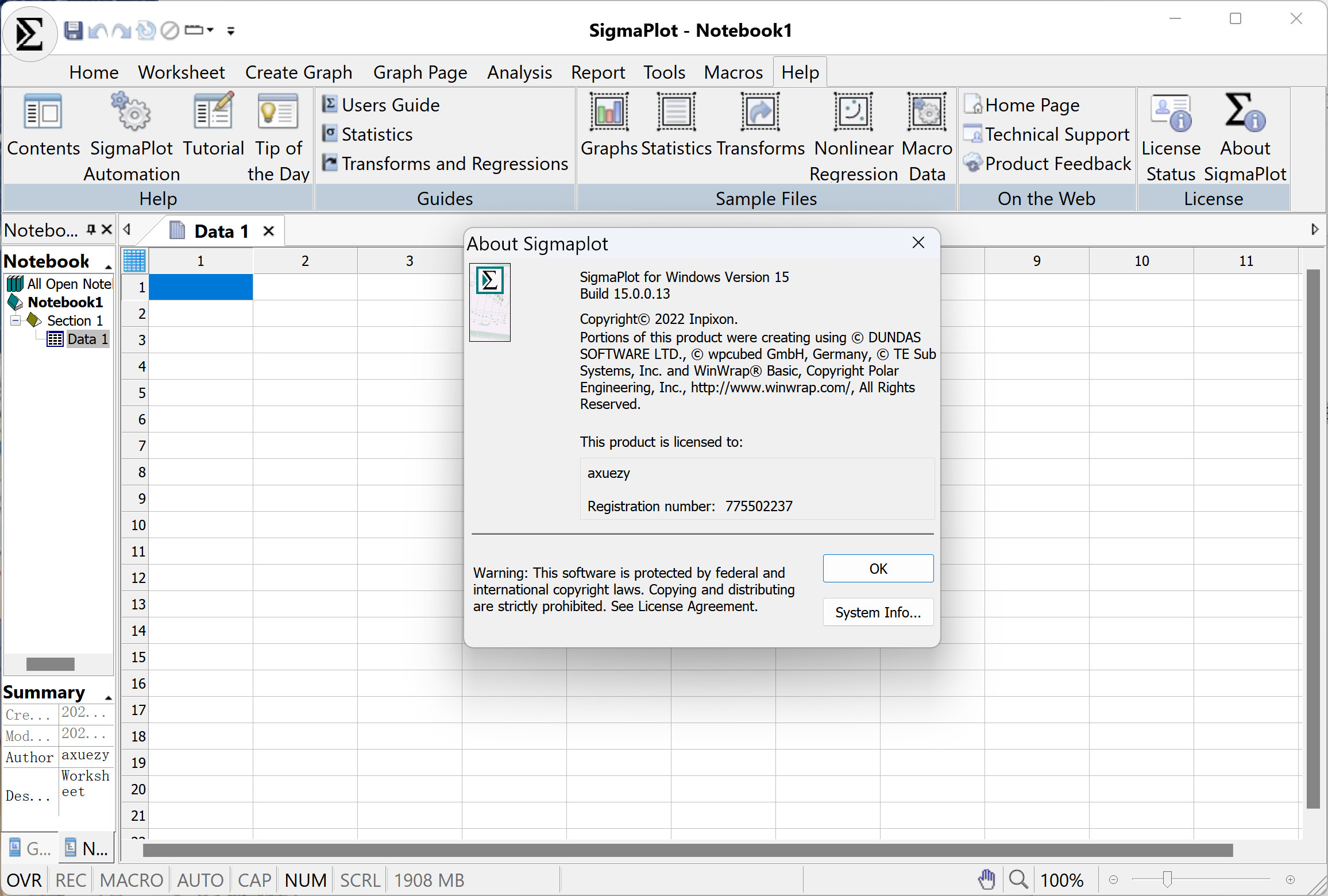Screen dimensions: 1328x896
Task: Close the About Sigmaplot dialog
Action: (918, 243)
